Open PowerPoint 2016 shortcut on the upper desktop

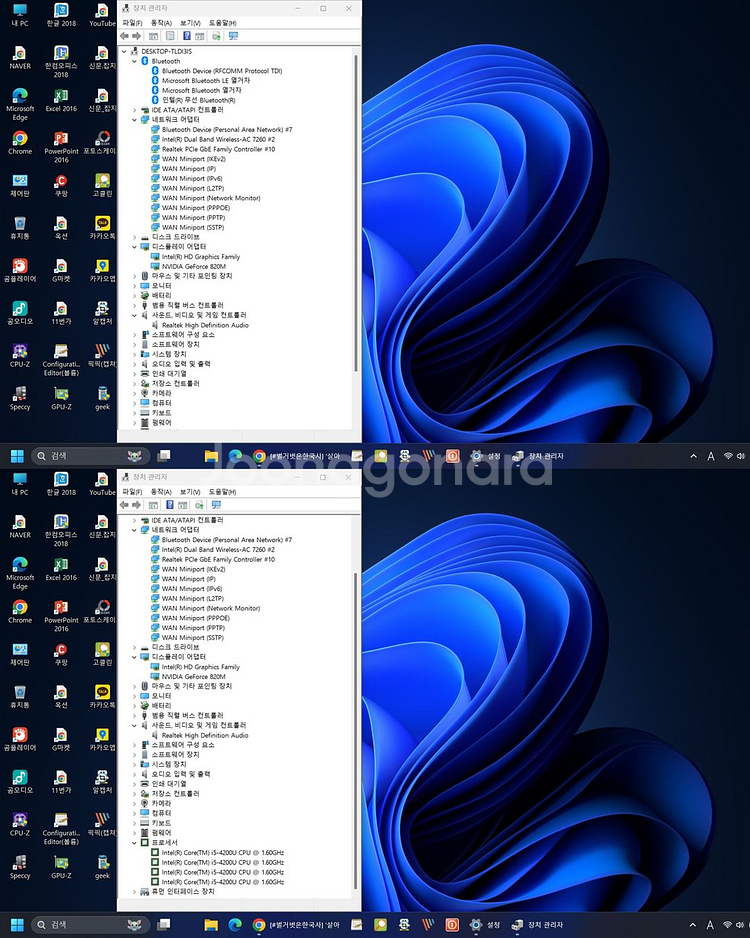click(x=61, y=147)
